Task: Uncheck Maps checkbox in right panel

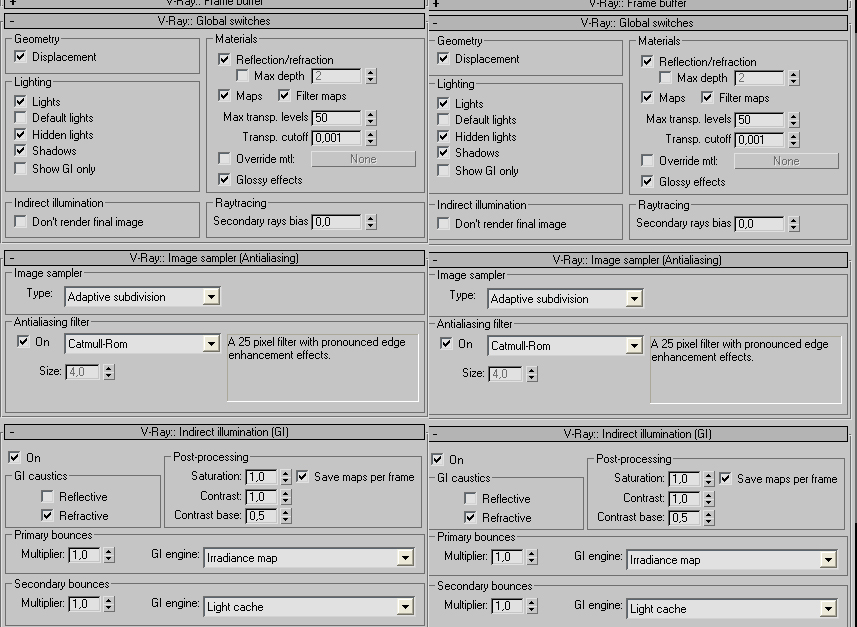Action: (x=647, y=98)
